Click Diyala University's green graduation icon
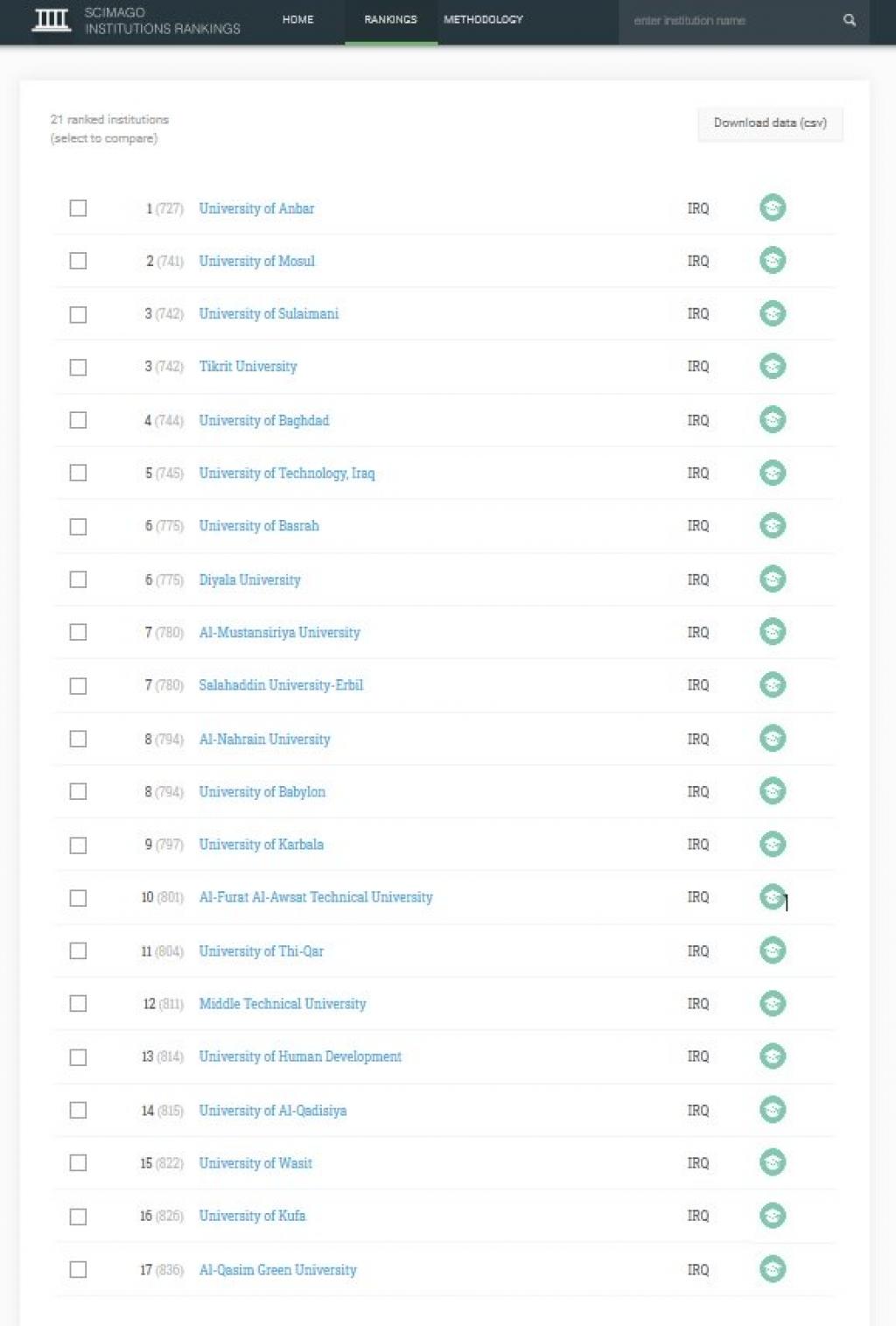Viewport: 896px width, 1326px height. coord(773,579)
